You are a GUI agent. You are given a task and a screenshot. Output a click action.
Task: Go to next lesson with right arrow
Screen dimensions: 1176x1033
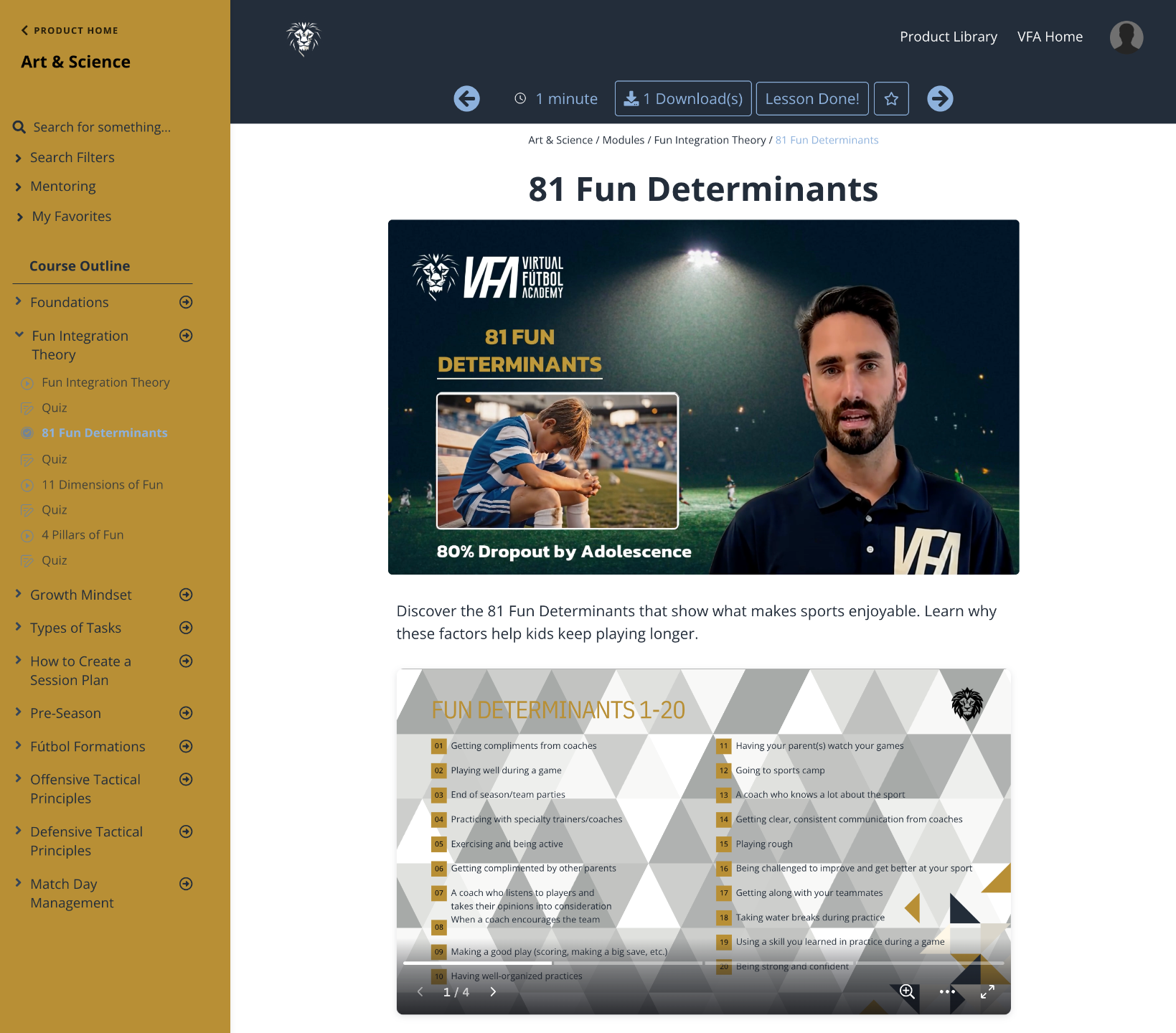940,99
